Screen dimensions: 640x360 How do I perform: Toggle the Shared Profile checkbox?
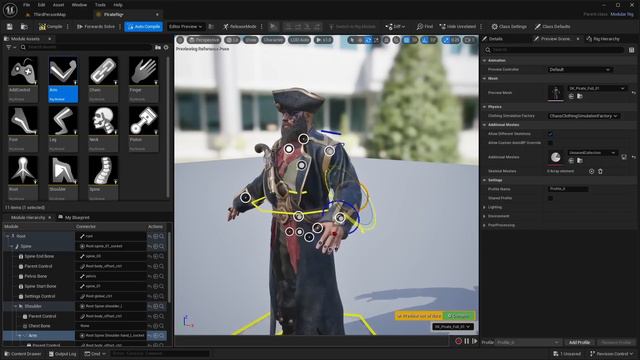(550, 198)
